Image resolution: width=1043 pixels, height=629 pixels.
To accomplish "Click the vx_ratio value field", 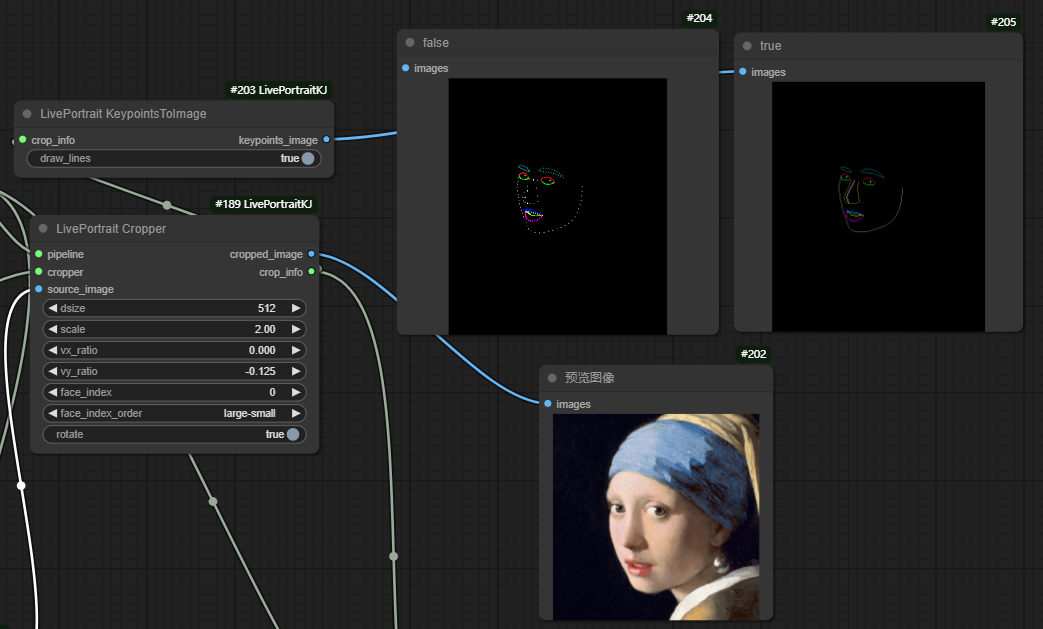I will point(174,350).
